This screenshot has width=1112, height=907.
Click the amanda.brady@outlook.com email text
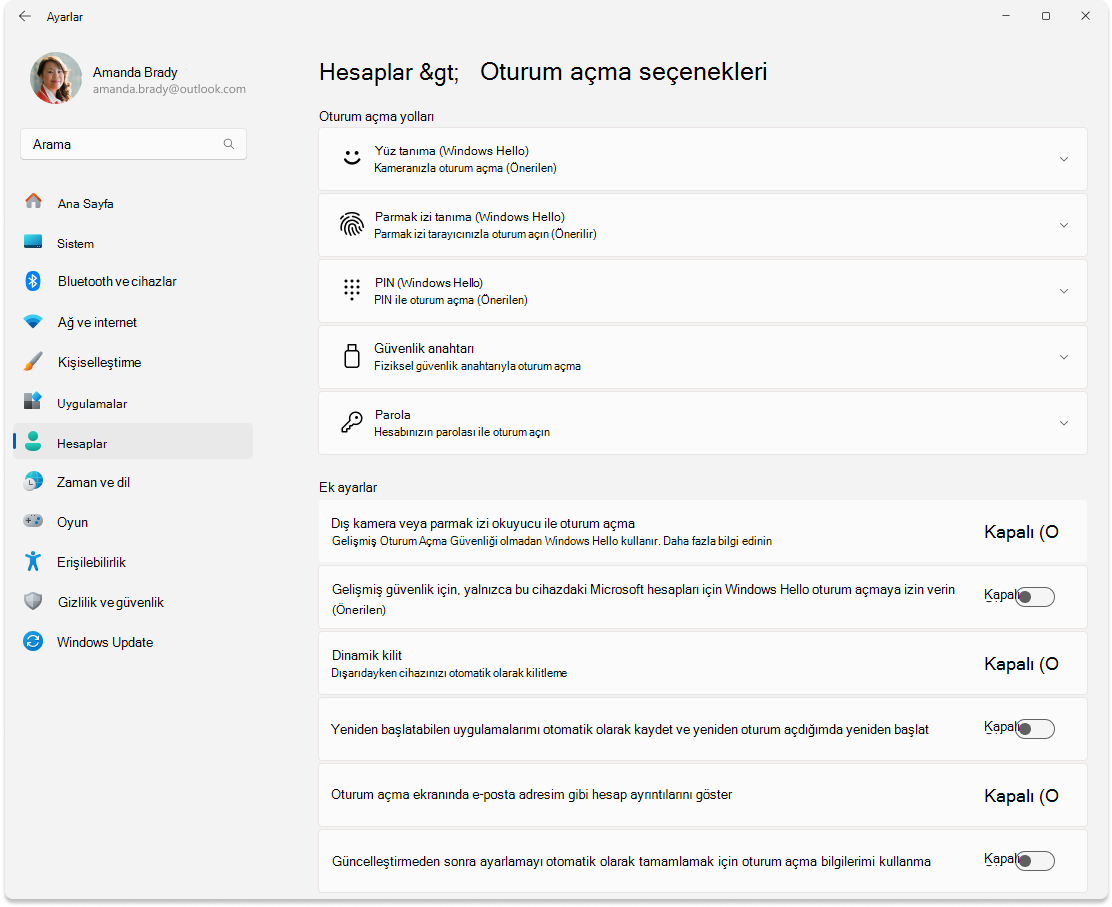click(x=169, y=89)
